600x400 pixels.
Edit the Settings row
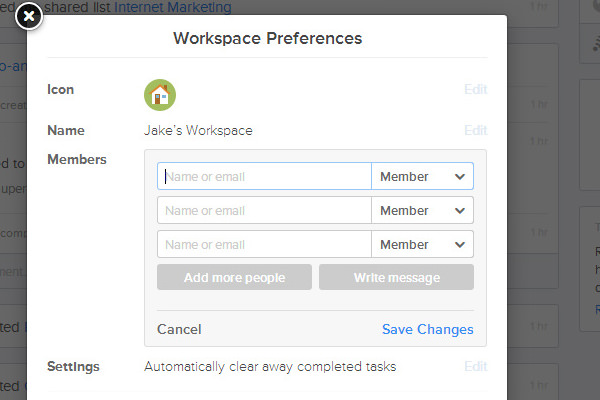coord(476,366)
